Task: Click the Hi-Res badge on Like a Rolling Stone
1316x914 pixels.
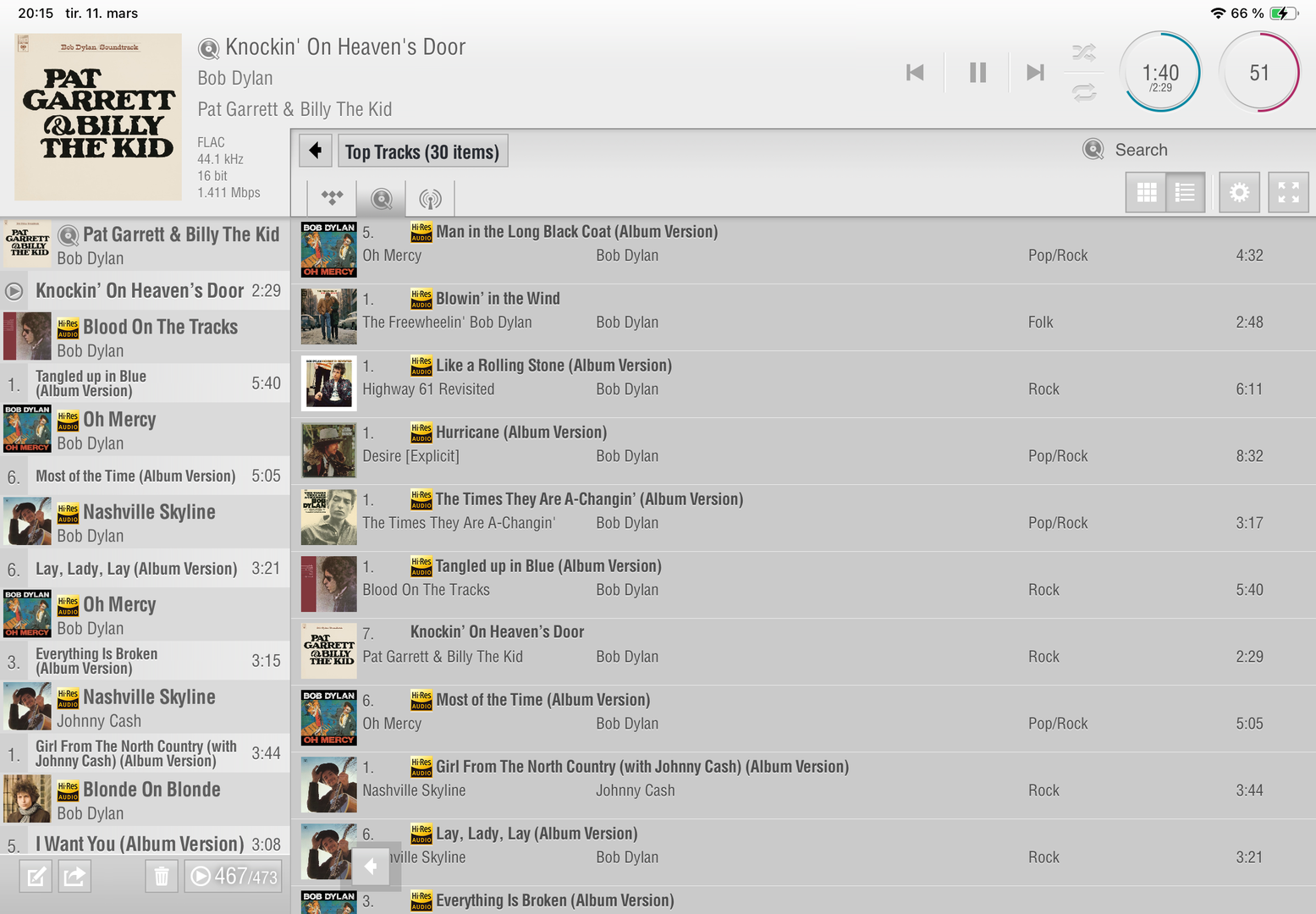Action: point(421,366)
